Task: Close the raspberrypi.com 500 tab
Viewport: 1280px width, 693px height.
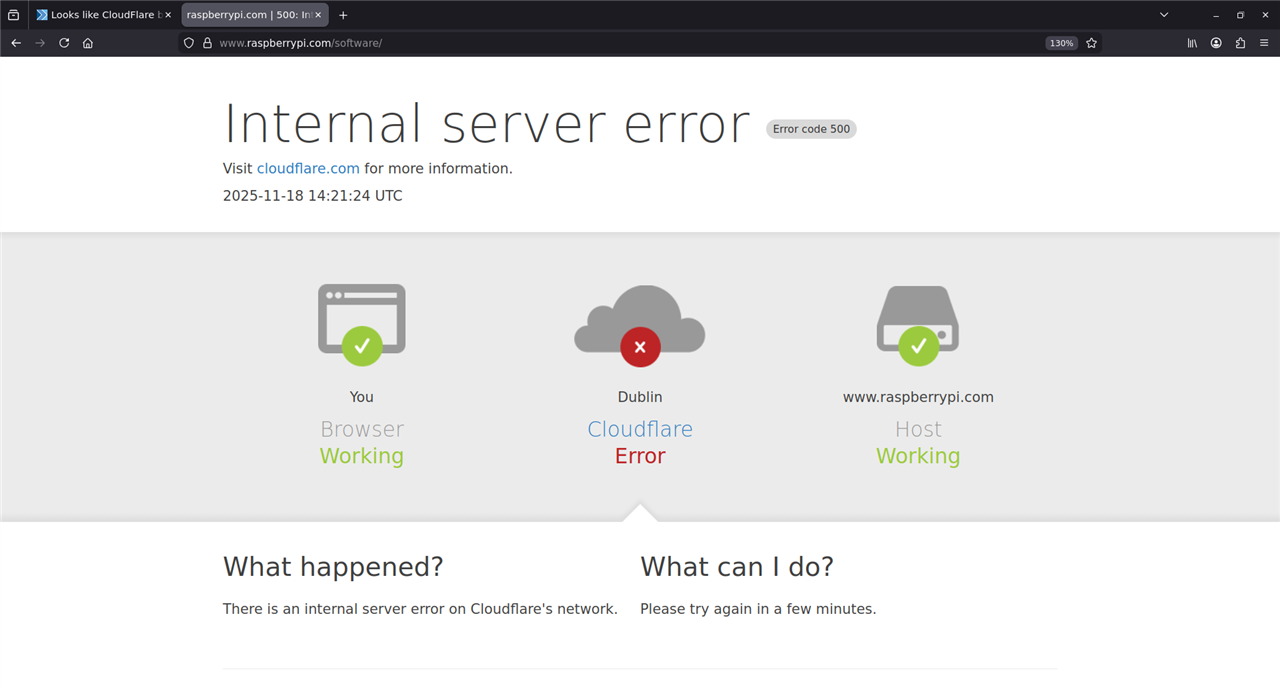Action: point(318,15)
